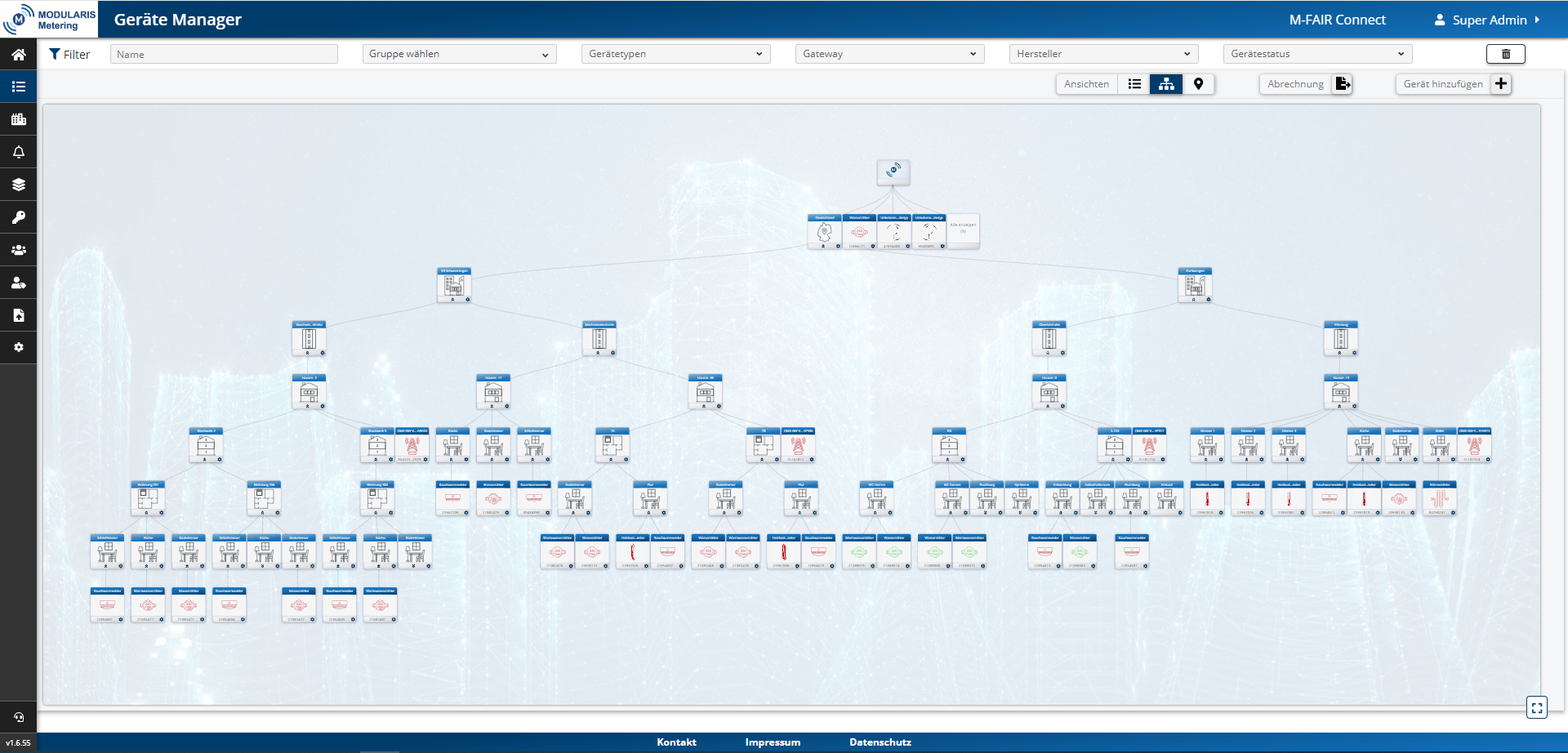Open the Gerätestatus dropdown
1568x753 pixels.
tap(1316, 54)
